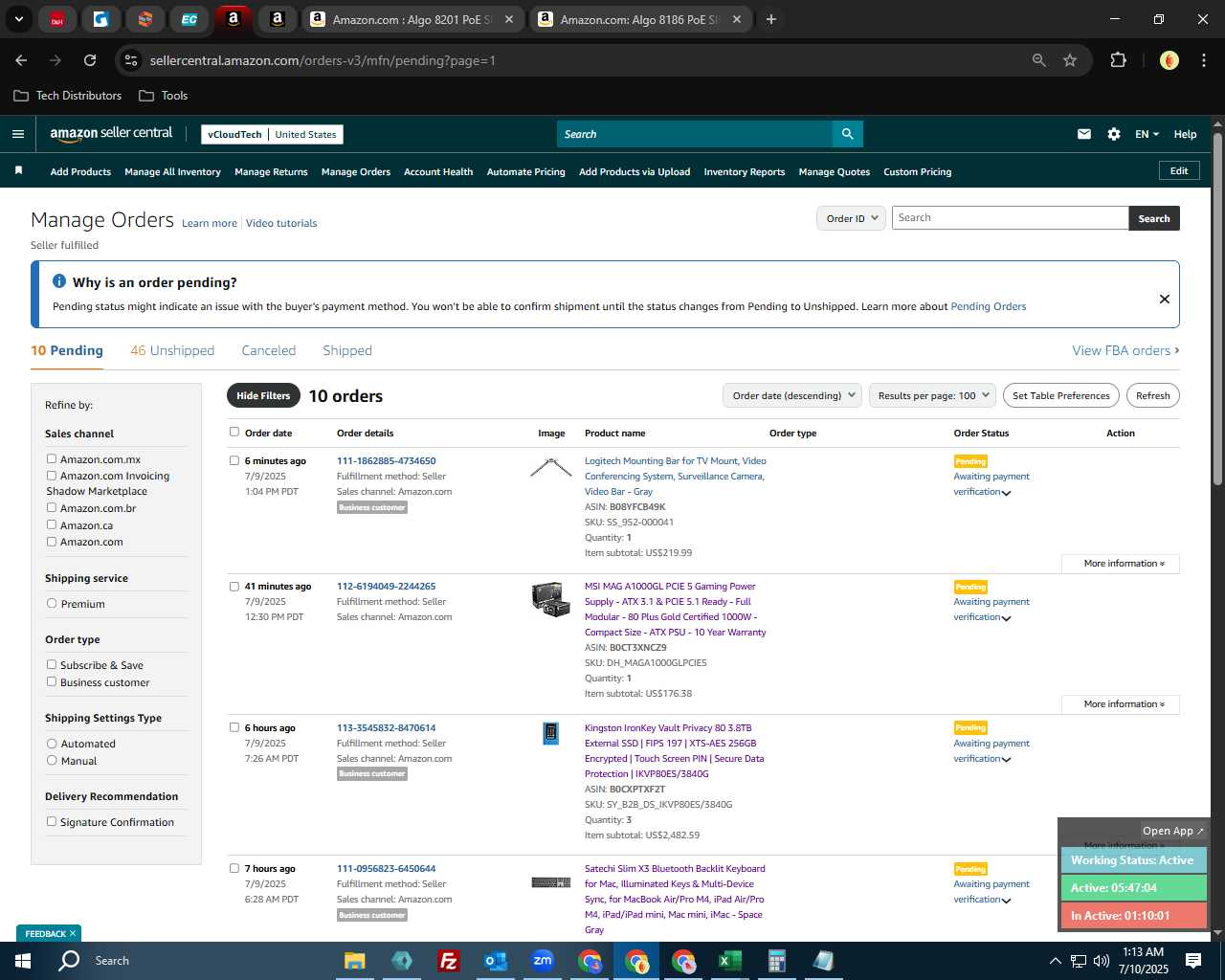Screen dimensions: 1225x980
Task: Open the tab search dropdown arrow
Action: (x=18, y=19)
